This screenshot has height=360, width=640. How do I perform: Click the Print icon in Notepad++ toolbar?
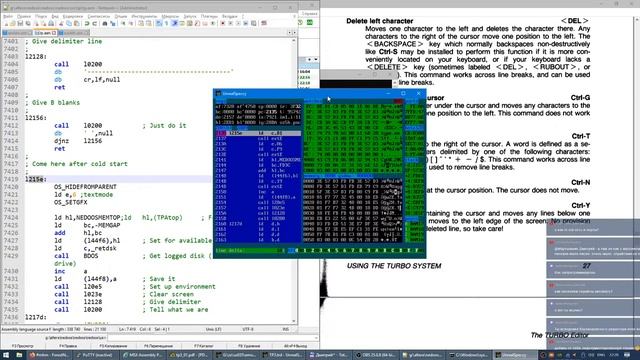[51, 23]
